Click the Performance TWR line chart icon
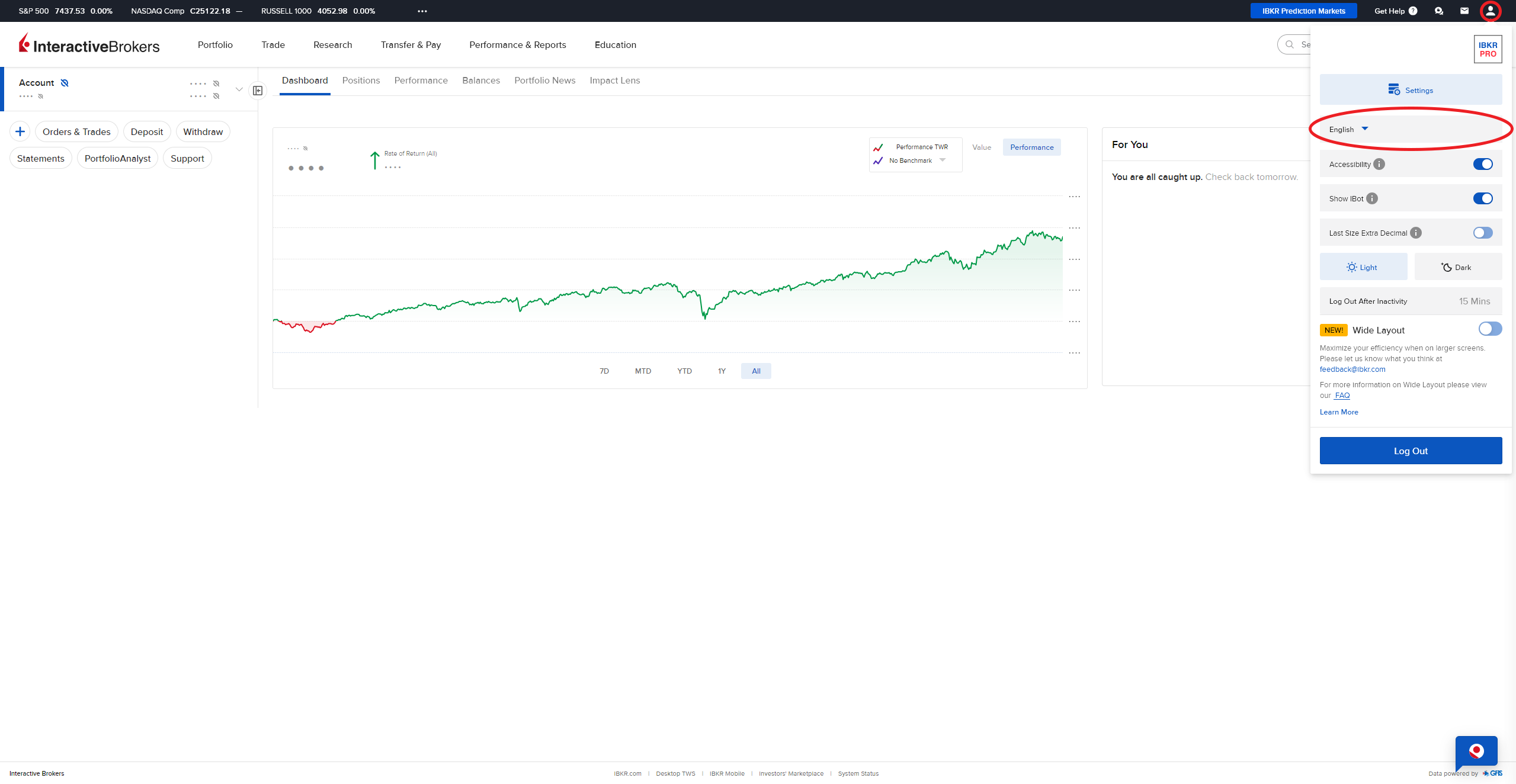The height and width of the screenshot is (784, 1516). 878,147
